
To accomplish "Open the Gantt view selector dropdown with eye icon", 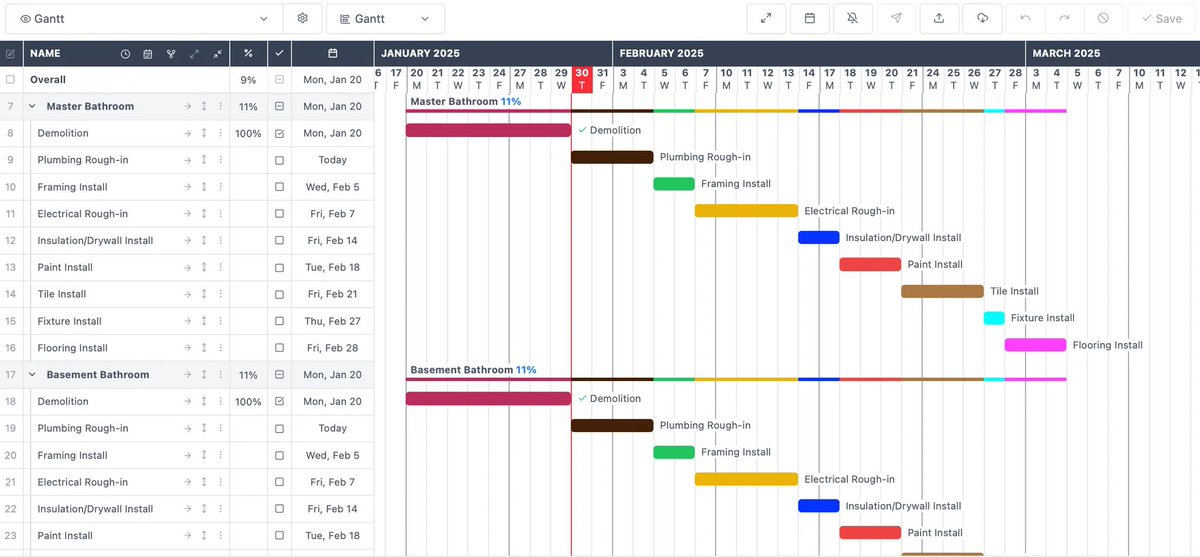I will [x=144, y=18].
